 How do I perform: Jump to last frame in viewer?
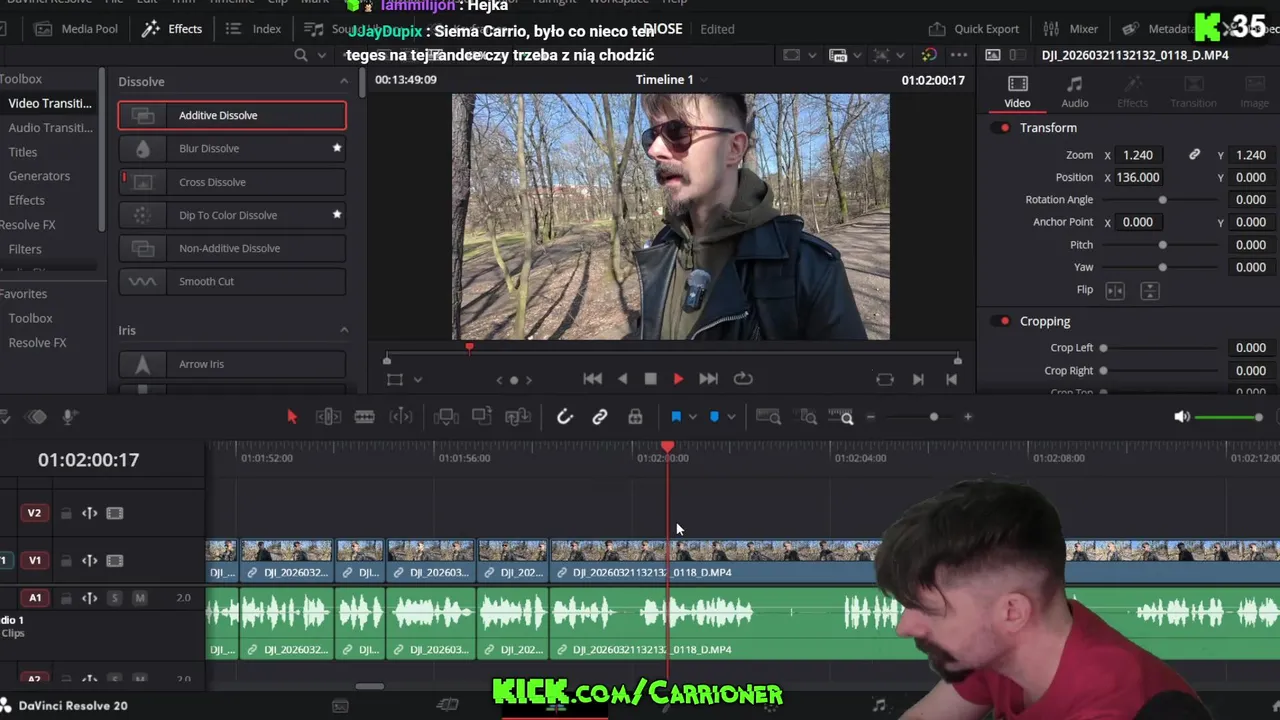[x=708, y=379]
